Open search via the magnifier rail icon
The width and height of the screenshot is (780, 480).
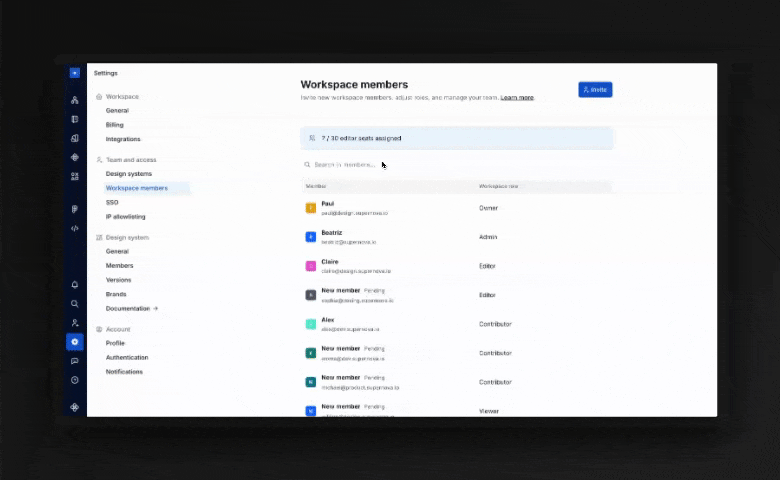[75, 304]
